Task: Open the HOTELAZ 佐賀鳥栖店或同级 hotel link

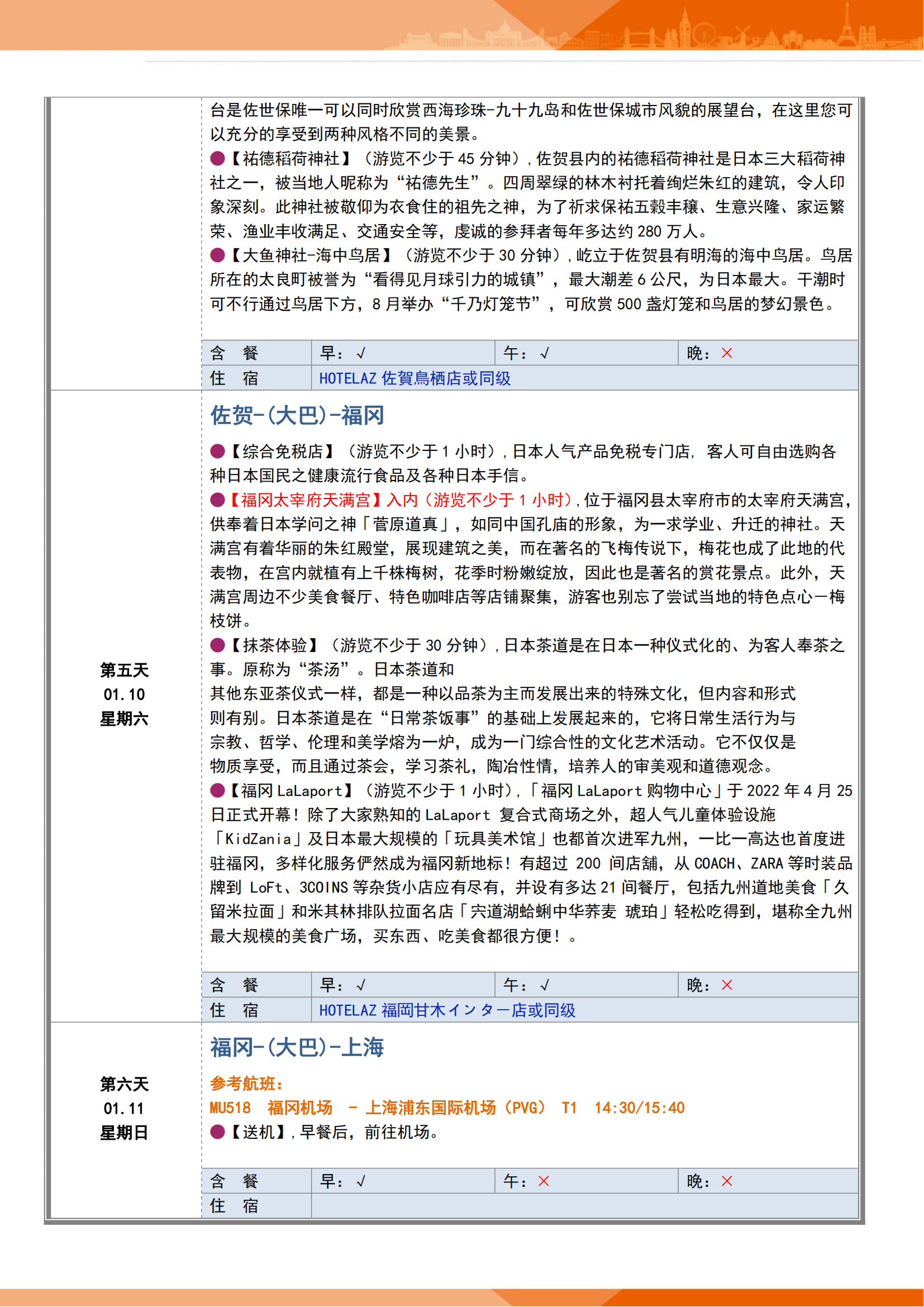Action: click(415, 378)
